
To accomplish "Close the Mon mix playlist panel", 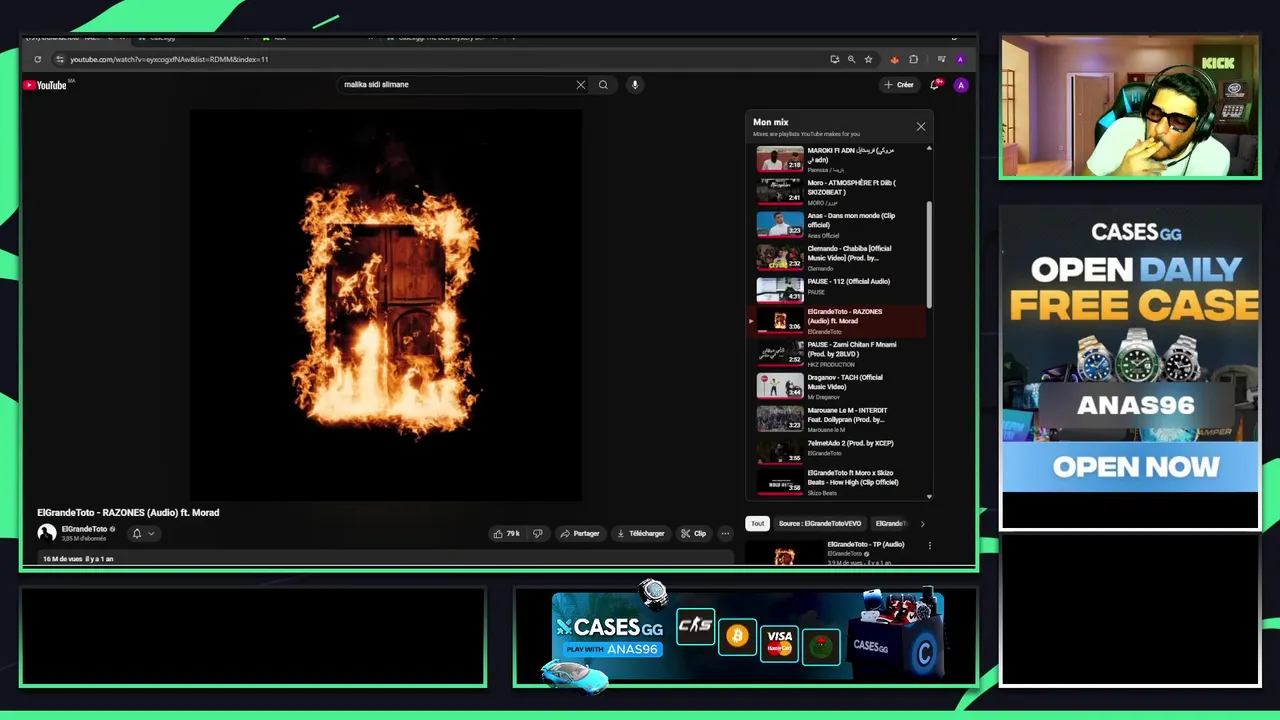I will (921, 127).
